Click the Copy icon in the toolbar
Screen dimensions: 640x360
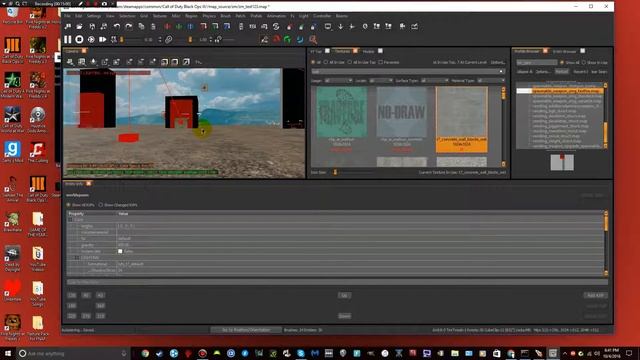coord(141,27)
